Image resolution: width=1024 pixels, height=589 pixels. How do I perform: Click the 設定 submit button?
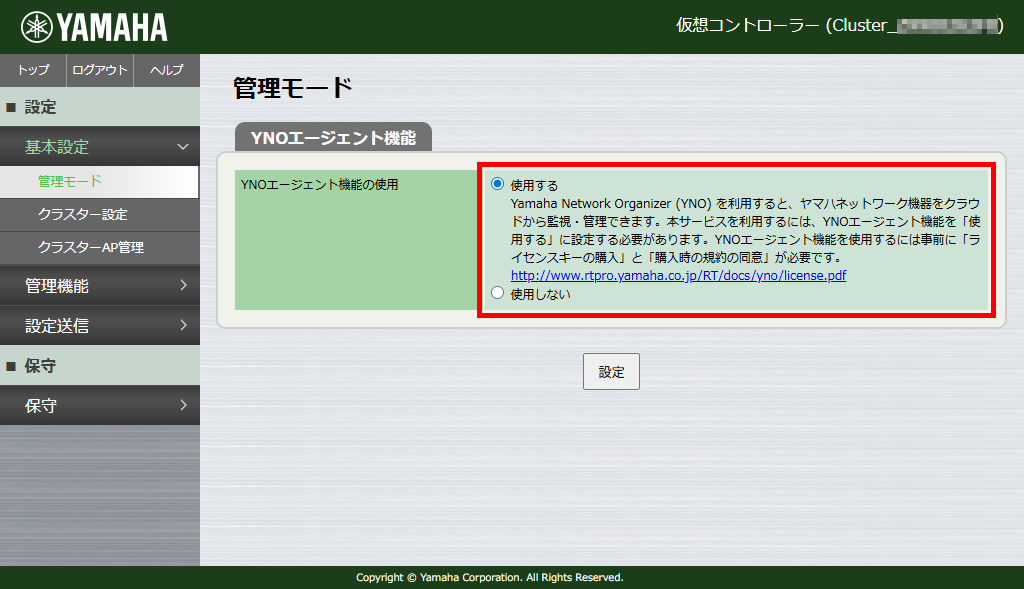pos(611,372)
